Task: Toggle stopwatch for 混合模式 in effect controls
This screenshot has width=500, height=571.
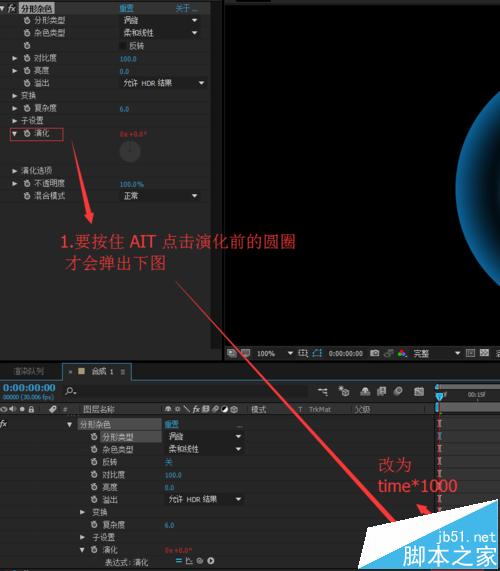Action: [x=27, y=196]
